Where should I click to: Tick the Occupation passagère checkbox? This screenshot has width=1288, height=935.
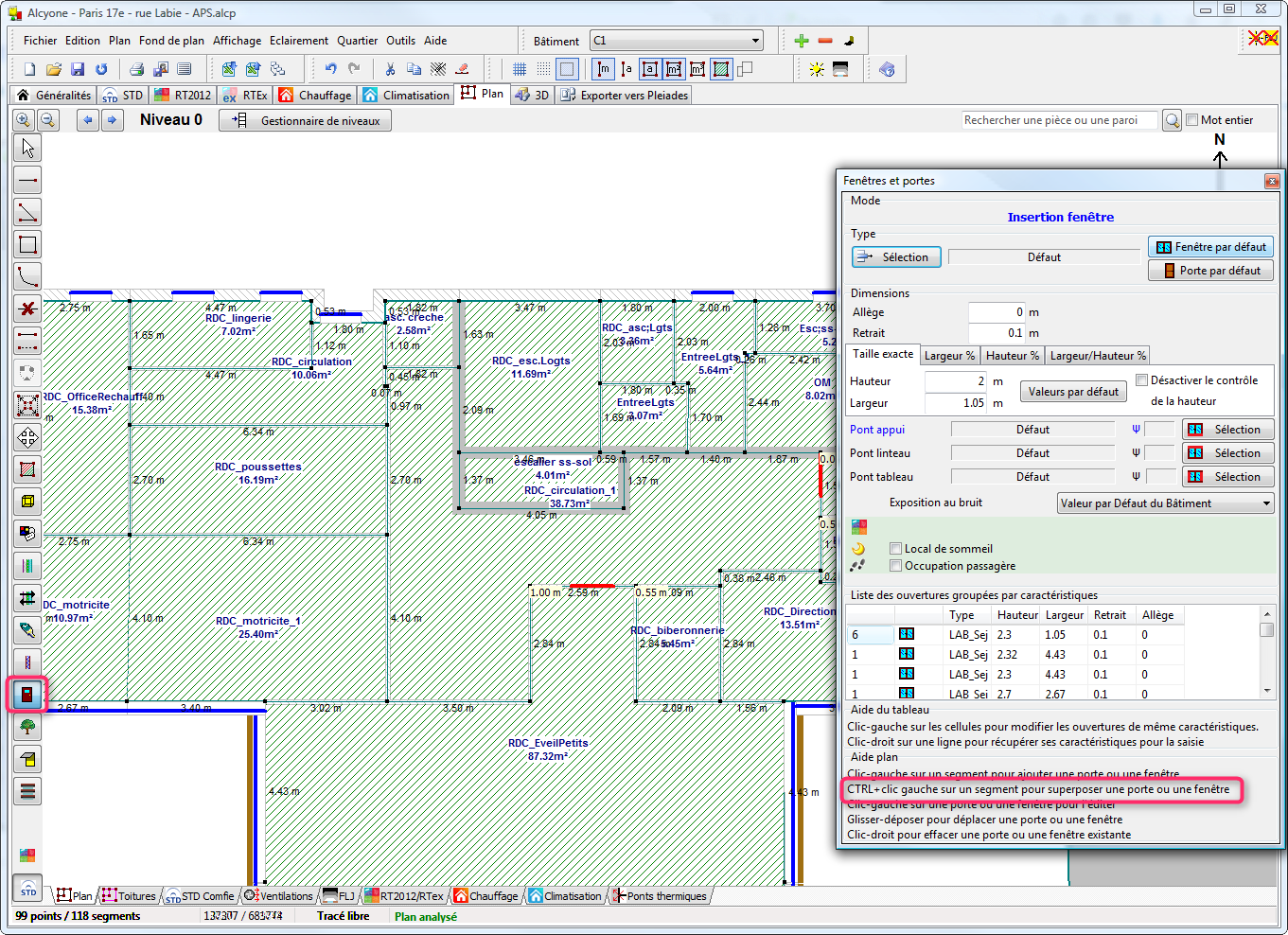(895, 566)
